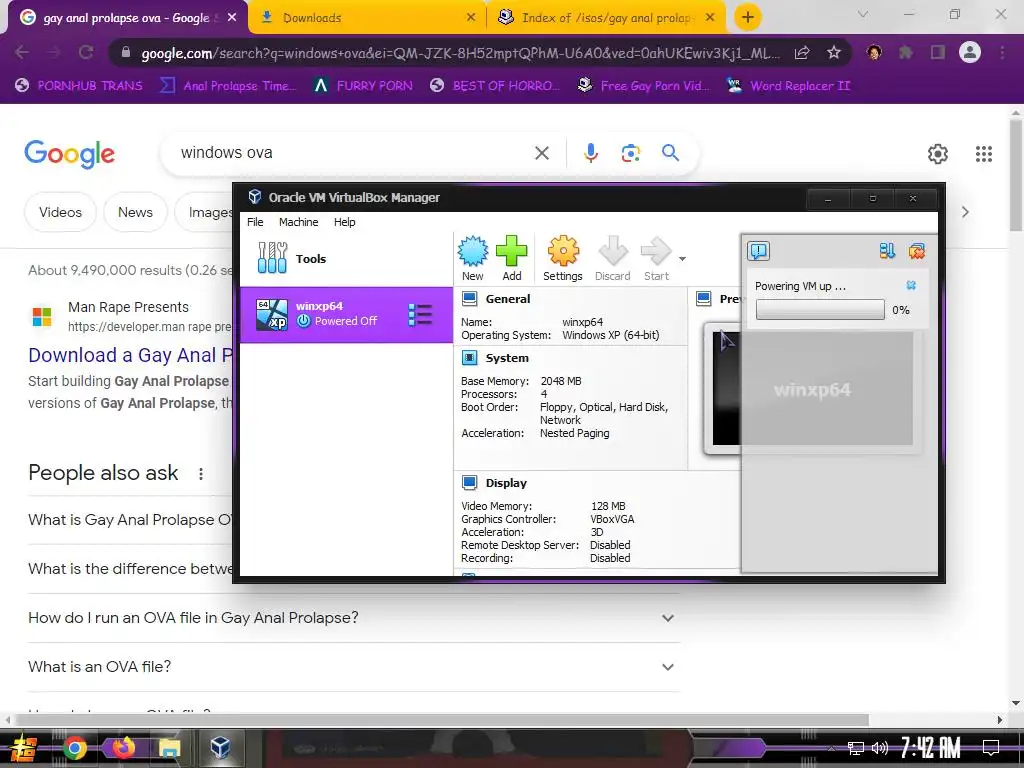Click the share page icon in address bar
This screenshot has width=1024, height=768.
(x=802, y=53)
